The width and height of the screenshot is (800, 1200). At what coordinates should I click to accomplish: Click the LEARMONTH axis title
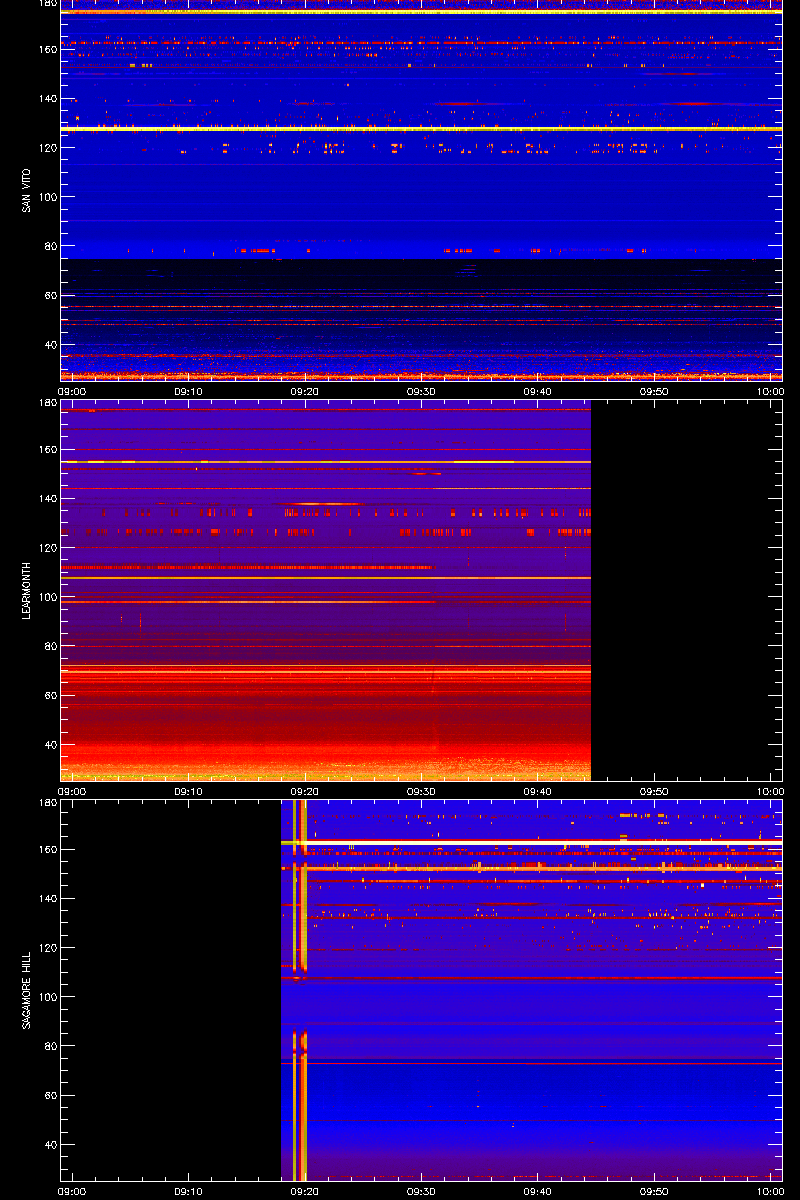(26, 590)
